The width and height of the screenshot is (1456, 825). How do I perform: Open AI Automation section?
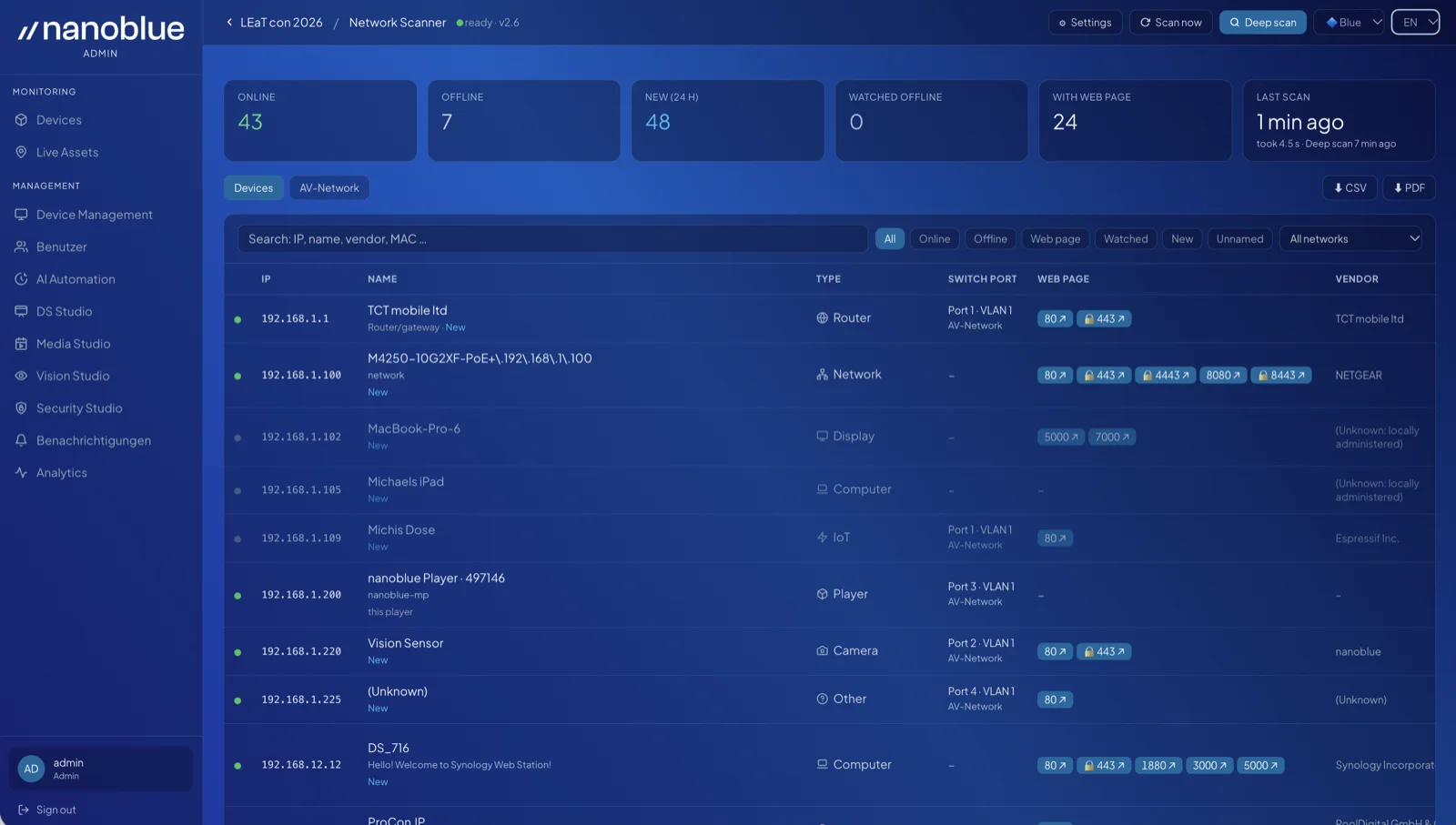pyautogui.click(x=76, y=279)
